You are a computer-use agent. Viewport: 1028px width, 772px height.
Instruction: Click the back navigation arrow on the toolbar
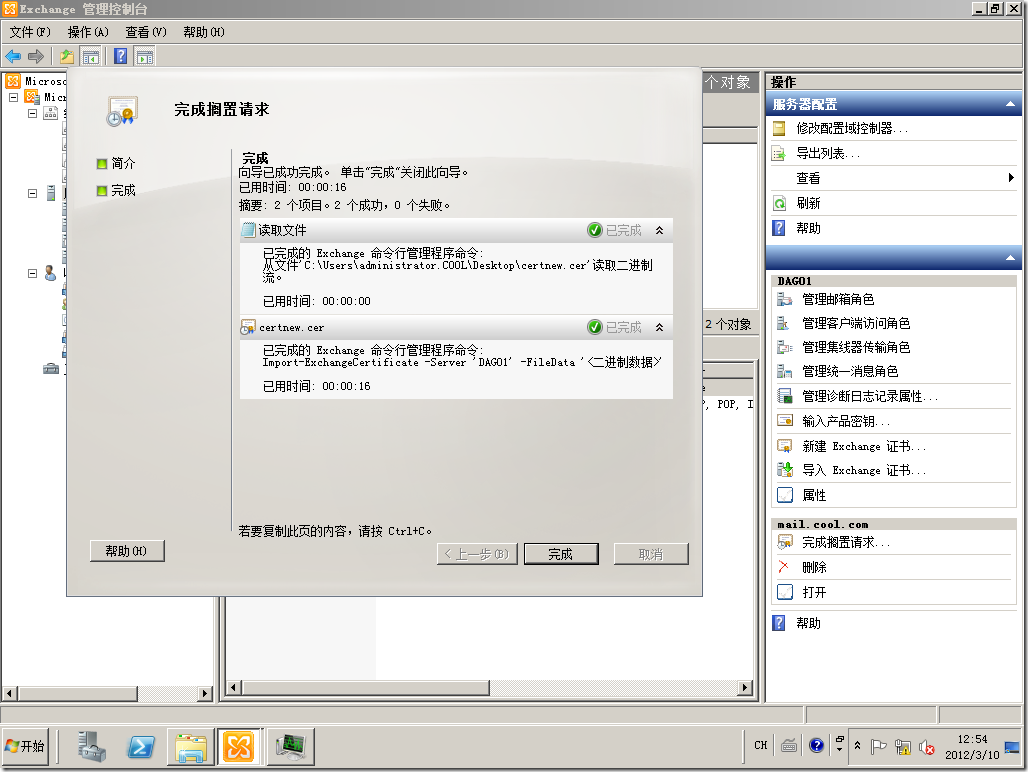pos(12,56)
